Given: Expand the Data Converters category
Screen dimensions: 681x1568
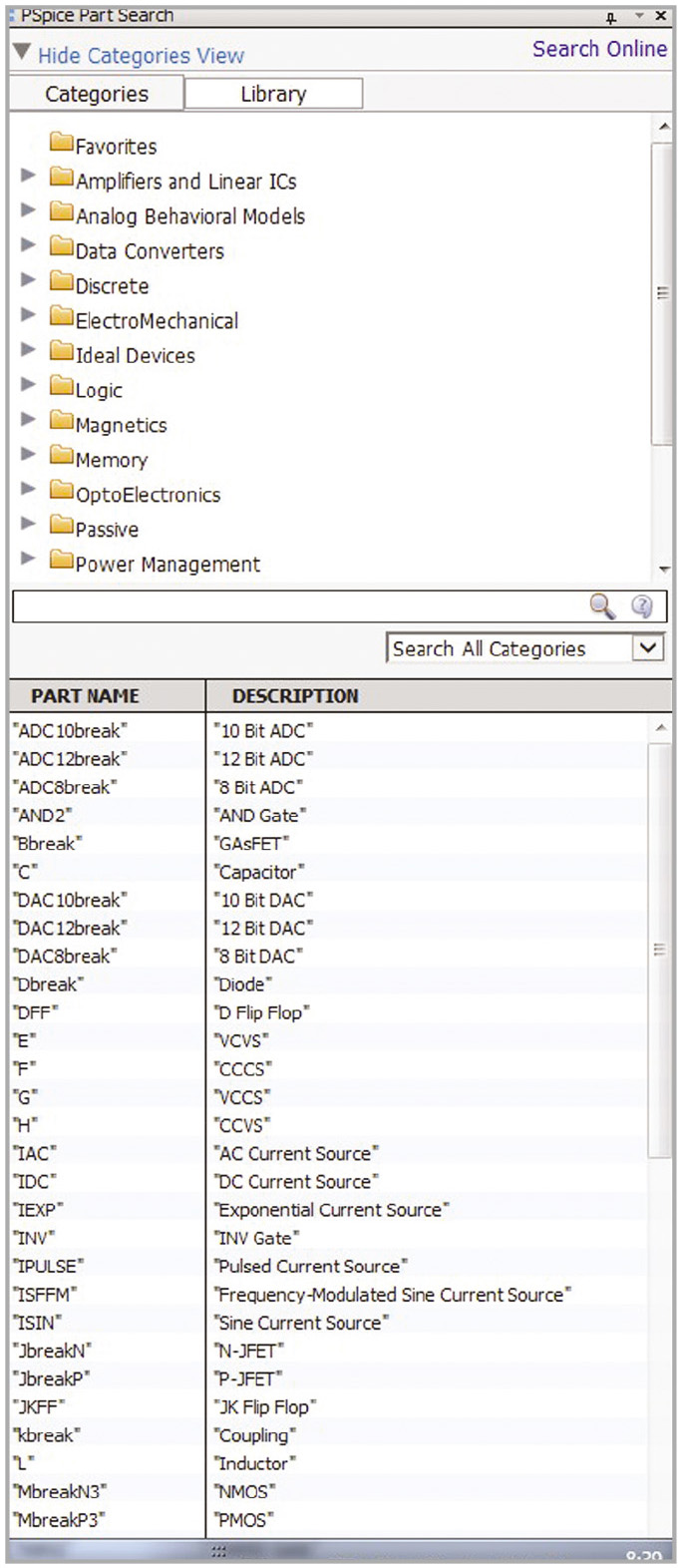Looking at the screenshot, I should click(28, 245).
